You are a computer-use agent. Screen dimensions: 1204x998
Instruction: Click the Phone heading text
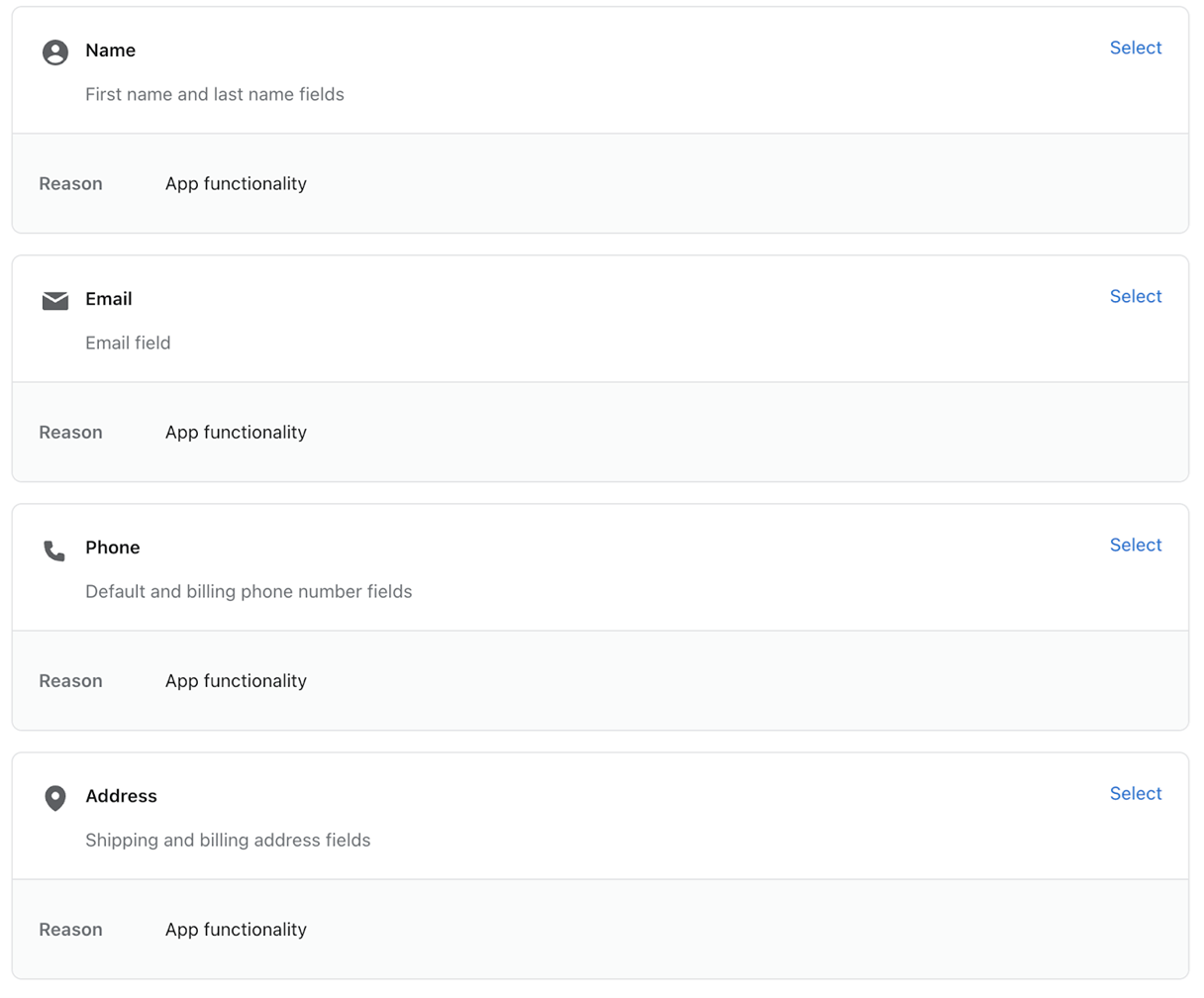click(x=112, y=548)
